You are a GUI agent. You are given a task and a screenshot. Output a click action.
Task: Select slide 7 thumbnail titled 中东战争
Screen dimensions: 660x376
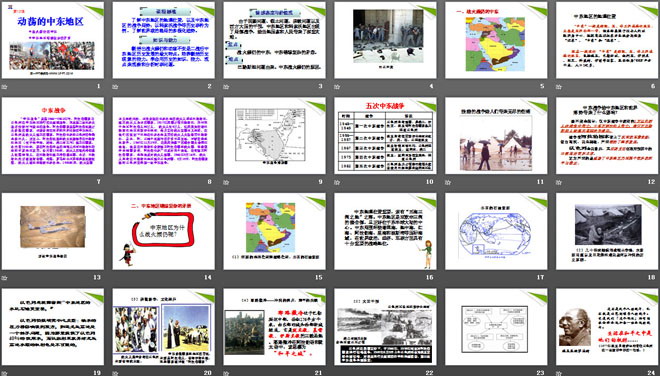(53, 136)
